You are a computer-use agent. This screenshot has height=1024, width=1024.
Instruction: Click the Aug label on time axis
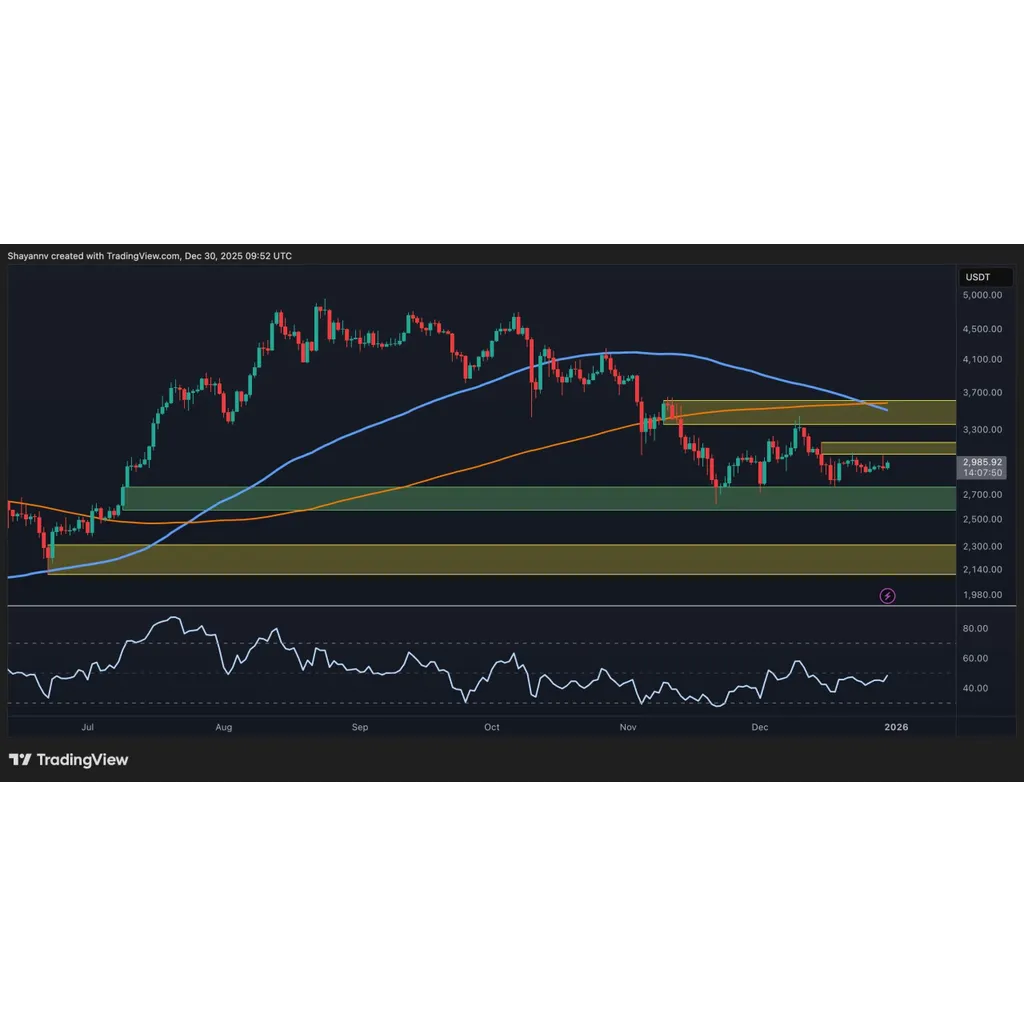(x=223, y=727)
